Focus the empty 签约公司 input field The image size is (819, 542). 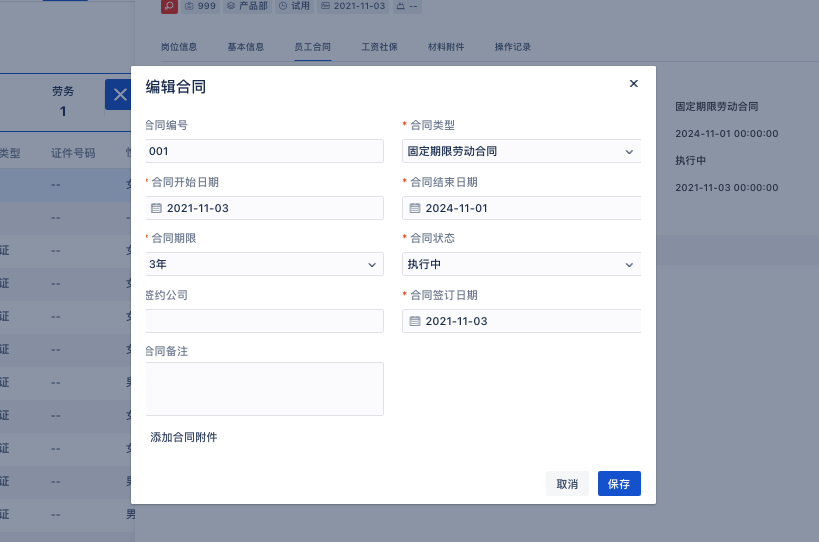264,321
